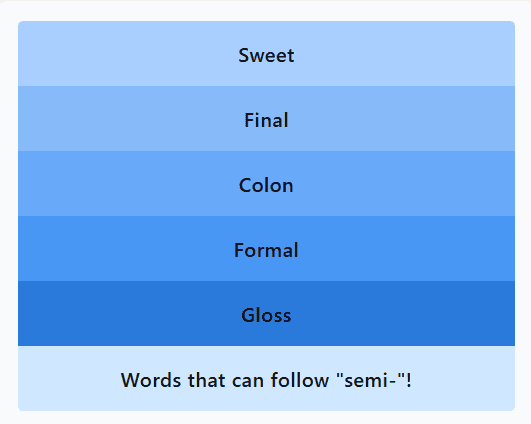
Task: Open the category description at the bottom
Action: click(x=266, y=379)
